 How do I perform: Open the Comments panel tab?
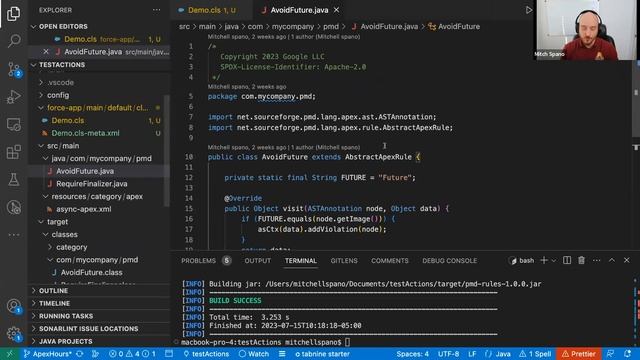tap(389, 260)
